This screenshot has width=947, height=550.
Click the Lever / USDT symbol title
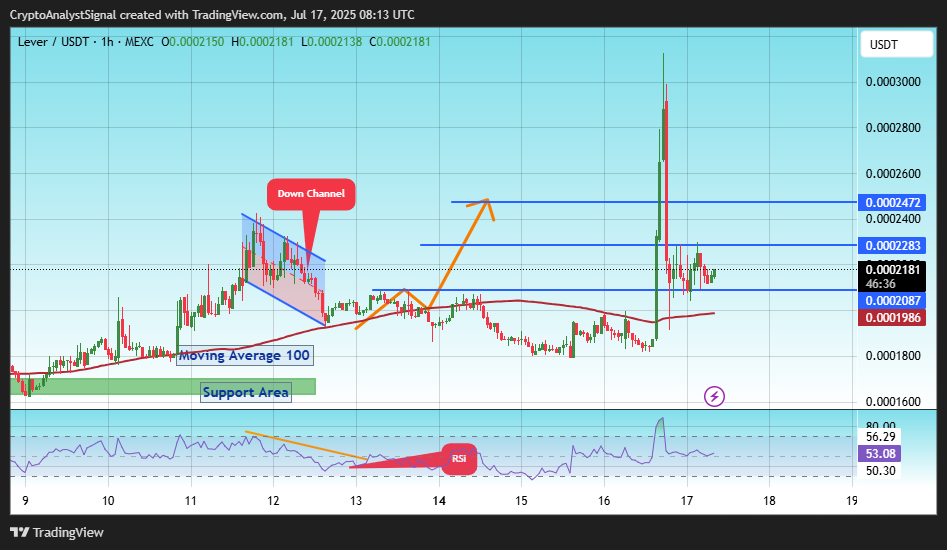coord(53,42)
